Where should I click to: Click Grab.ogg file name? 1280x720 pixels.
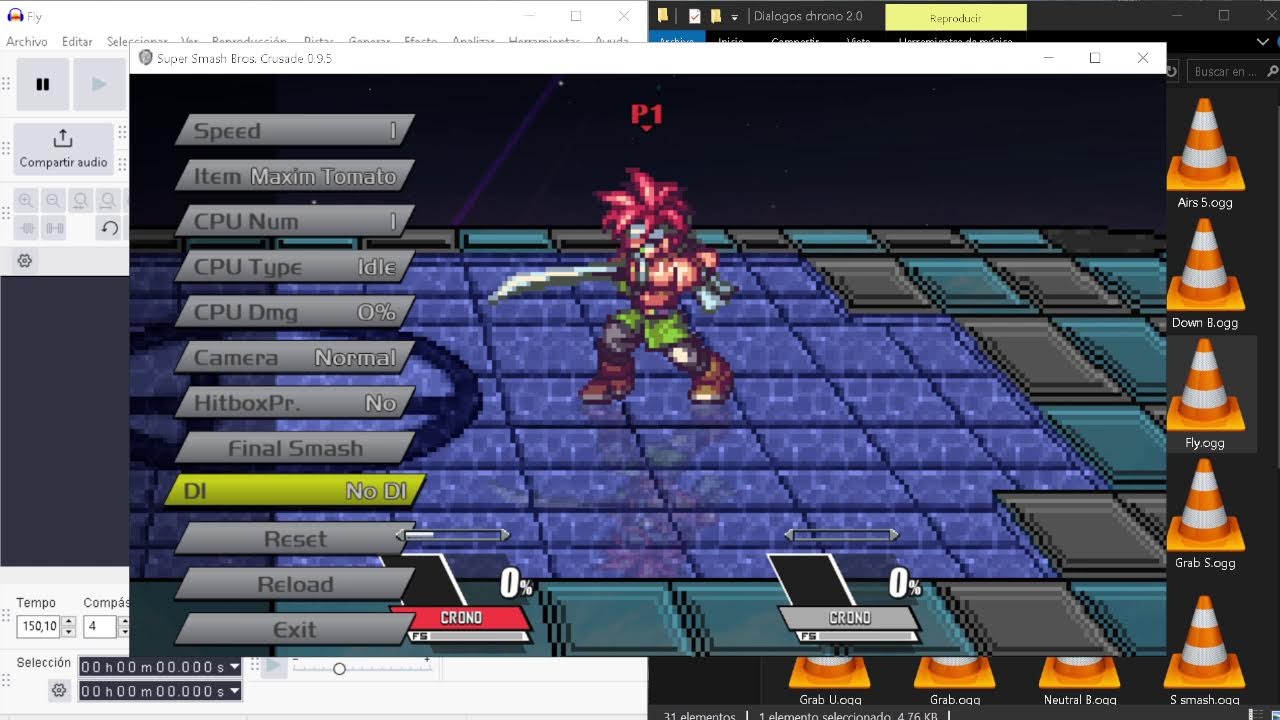[955, 700]
